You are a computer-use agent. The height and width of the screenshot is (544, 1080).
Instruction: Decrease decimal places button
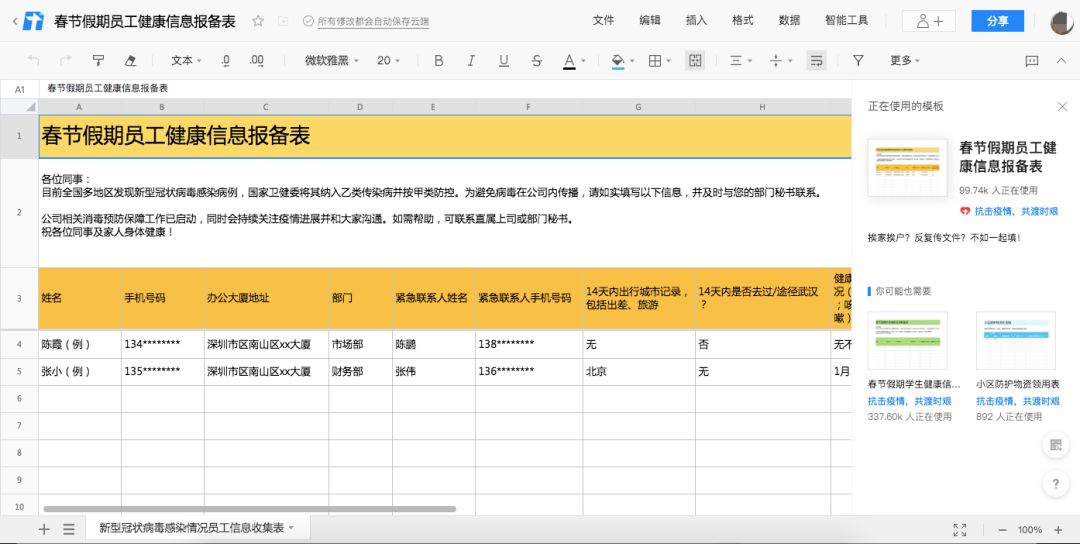[x=225, y=61]
